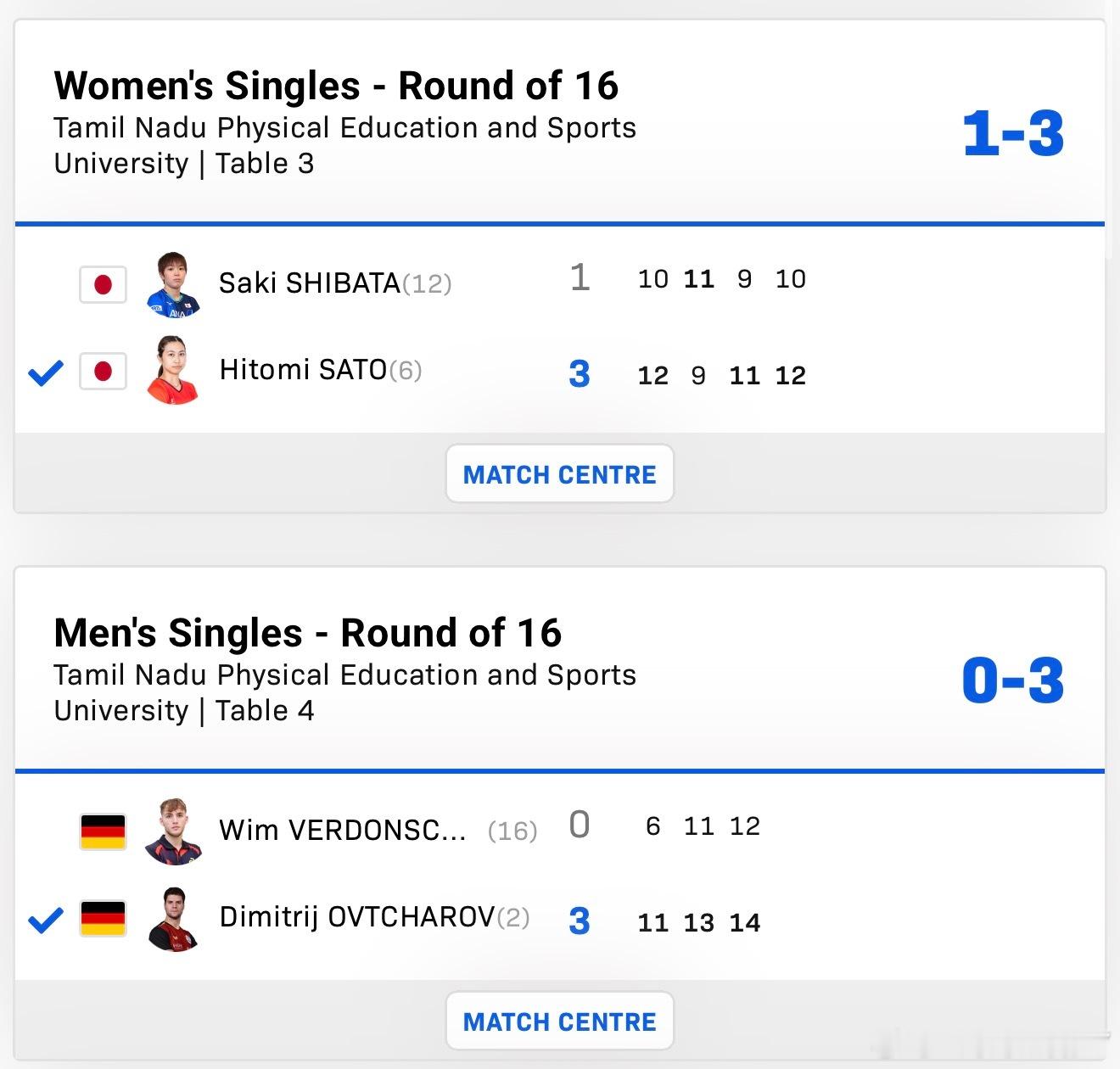Select Saki SHIBATA player name
This screenshot has width=1120, height=1069.
(309, 283)
